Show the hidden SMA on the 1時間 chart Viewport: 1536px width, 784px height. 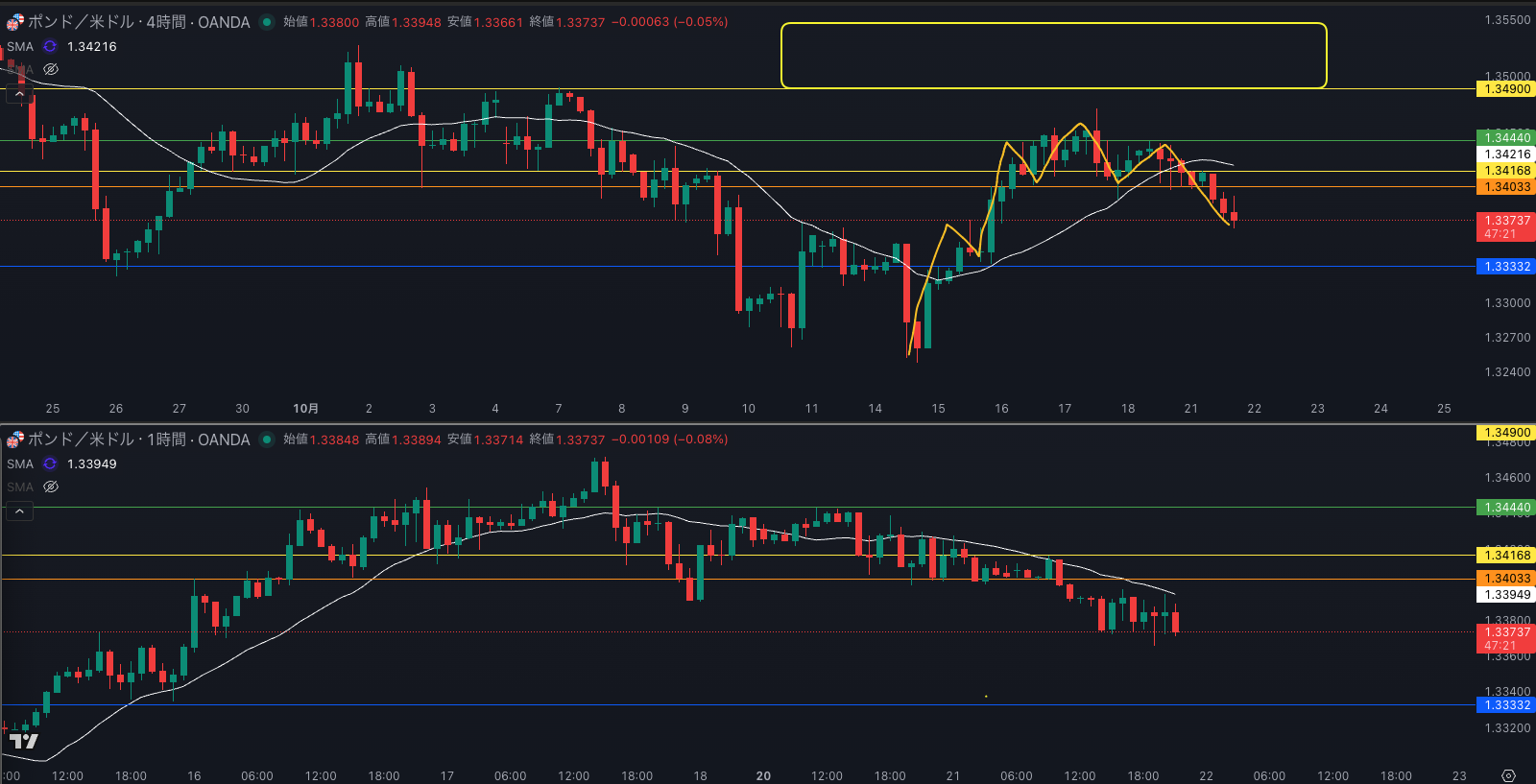(51, 487)
